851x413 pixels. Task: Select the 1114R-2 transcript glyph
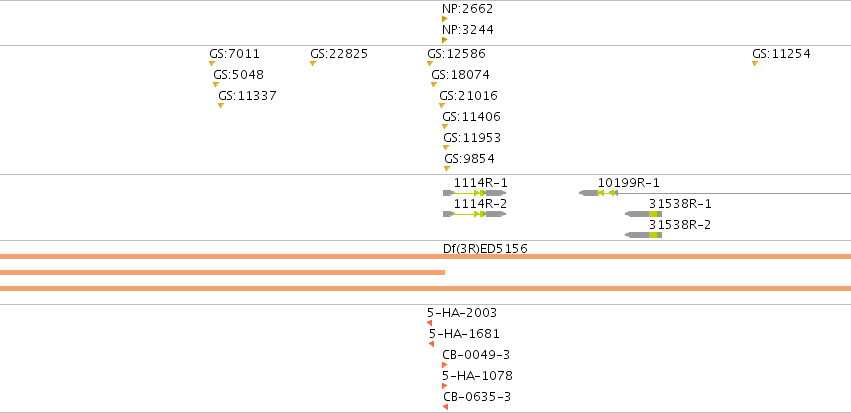tap(474, 214)
